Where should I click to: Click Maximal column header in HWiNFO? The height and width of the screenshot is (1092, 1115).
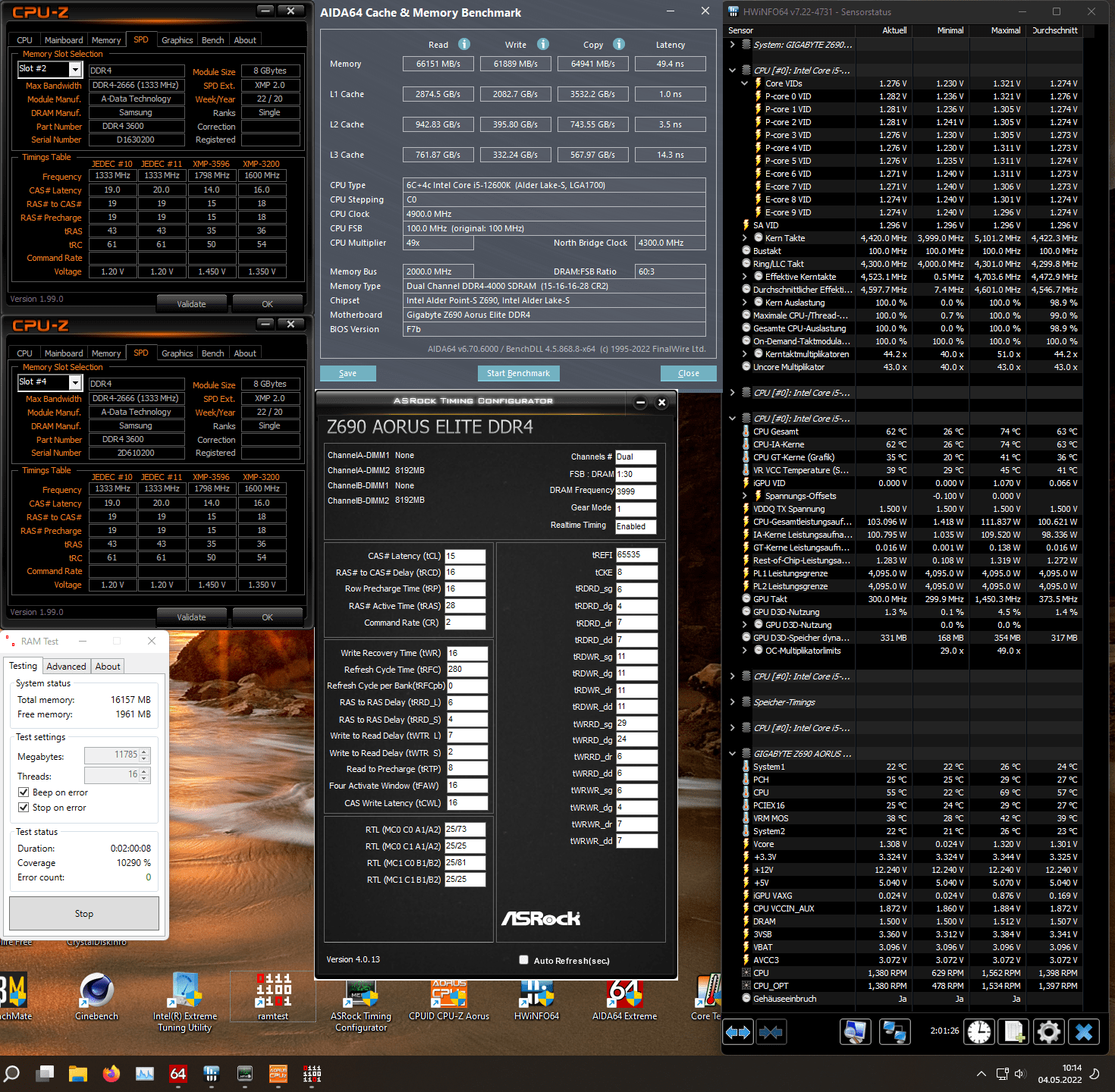point(1006,30)
